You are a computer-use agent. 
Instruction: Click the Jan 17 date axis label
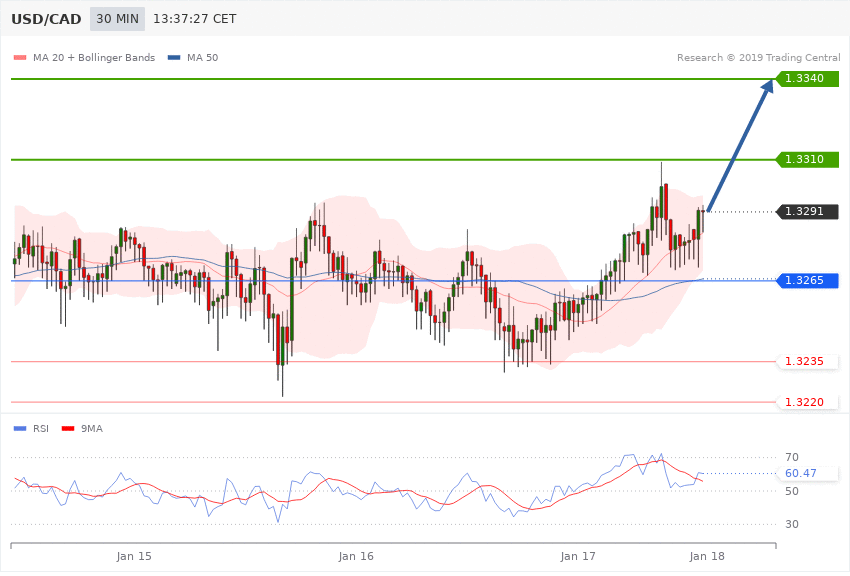(x=578, y=556)
